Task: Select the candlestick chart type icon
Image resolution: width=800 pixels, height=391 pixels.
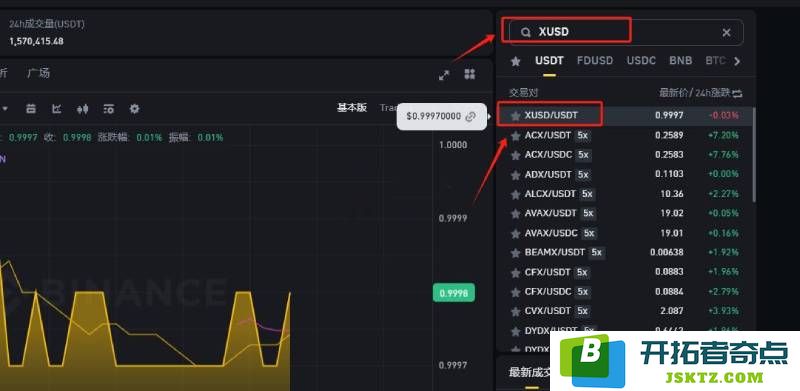Action: tap(82, 109)
